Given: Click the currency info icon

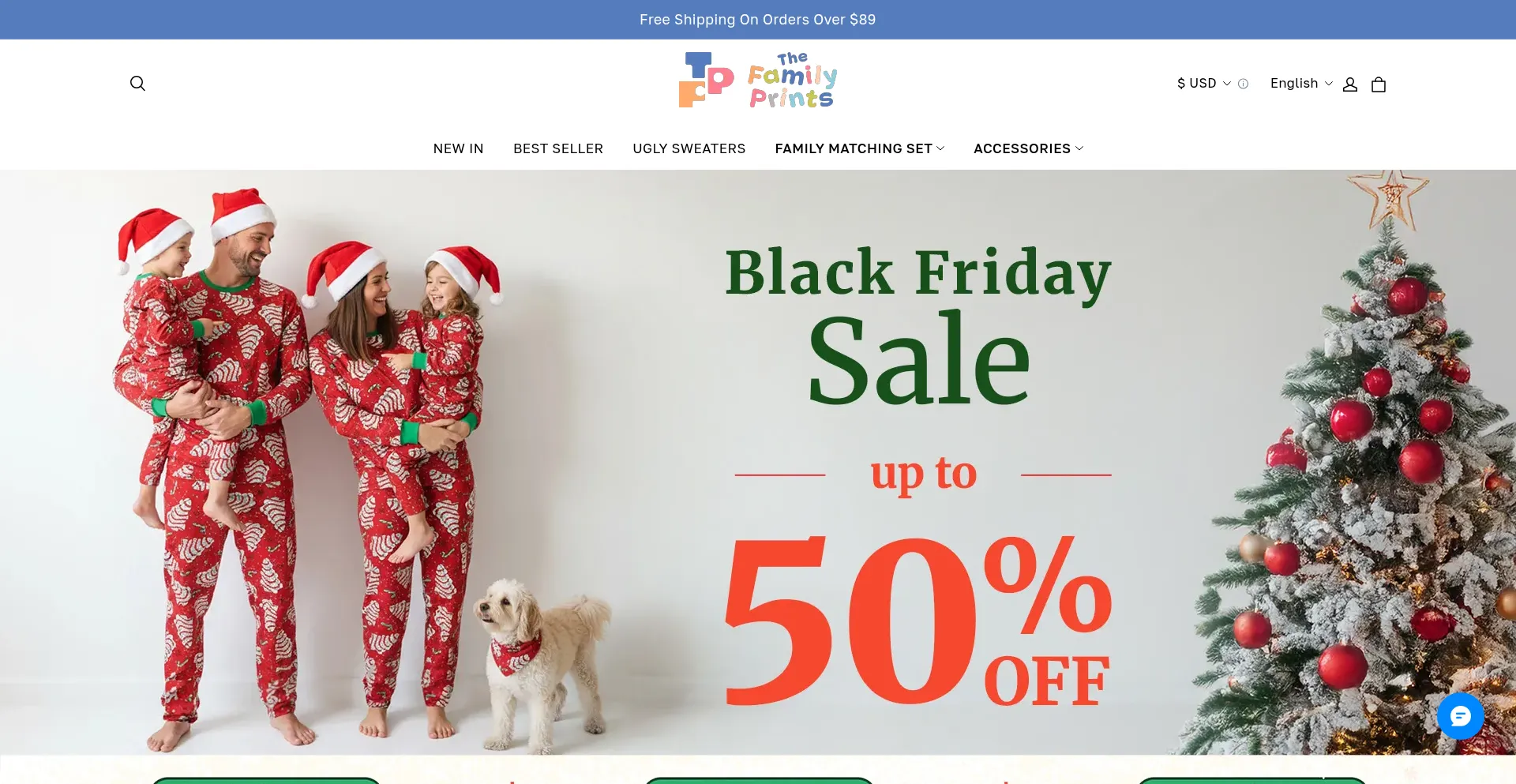Looking at the screenshot, I should [x=1244, y=84].
